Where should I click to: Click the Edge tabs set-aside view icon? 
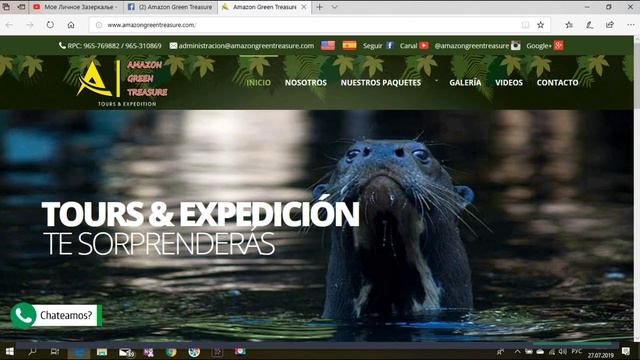tap(6, 7)
